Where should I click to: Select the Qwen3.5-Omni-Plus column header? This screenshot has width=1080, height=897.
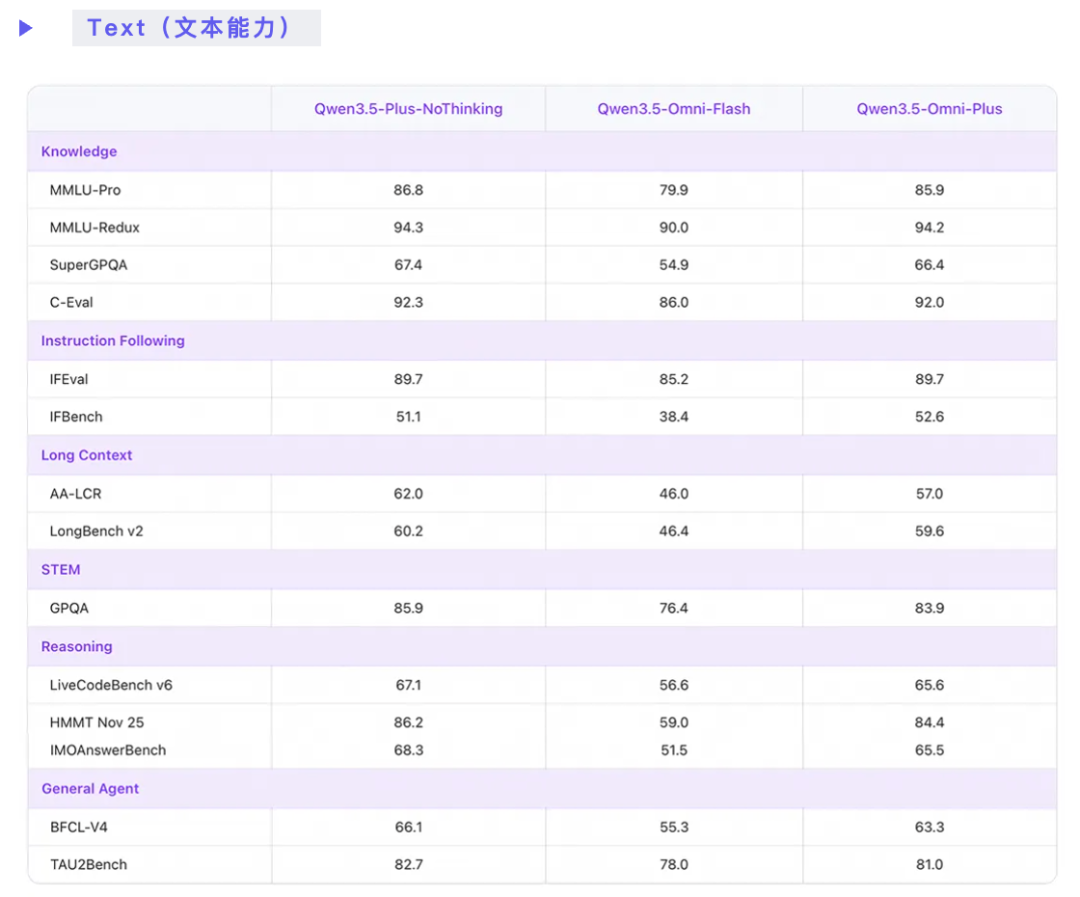929,109
